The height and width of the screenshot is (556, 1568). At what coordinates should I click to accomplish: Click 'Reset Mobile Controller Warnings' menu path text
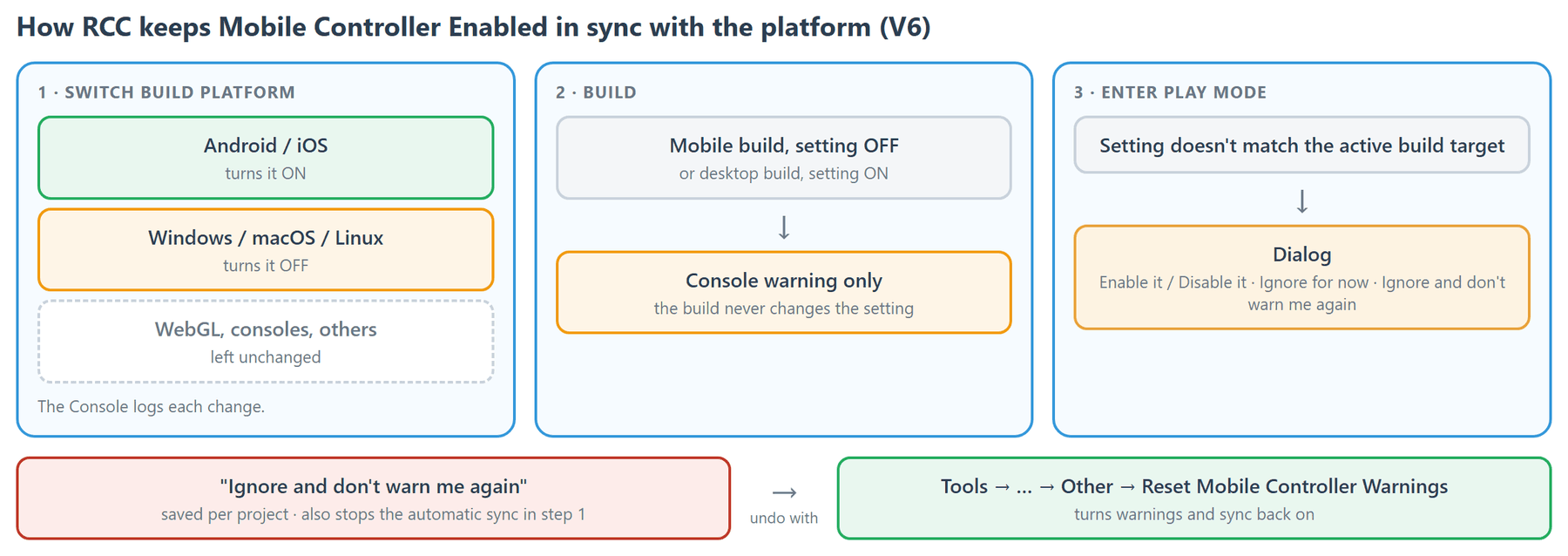click(1194, 486)
